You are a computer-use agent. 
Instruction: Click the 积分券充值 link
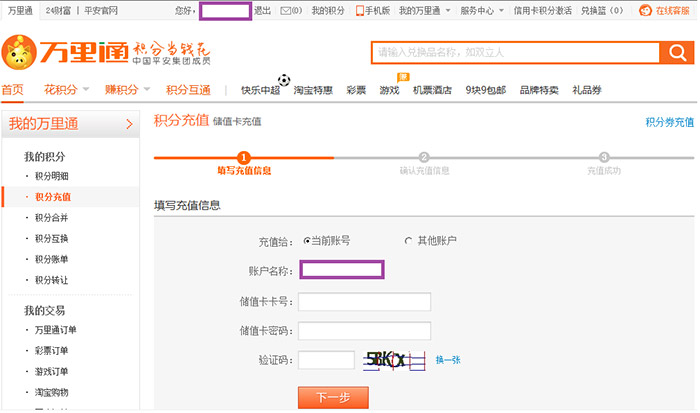[x=669, y=122]
